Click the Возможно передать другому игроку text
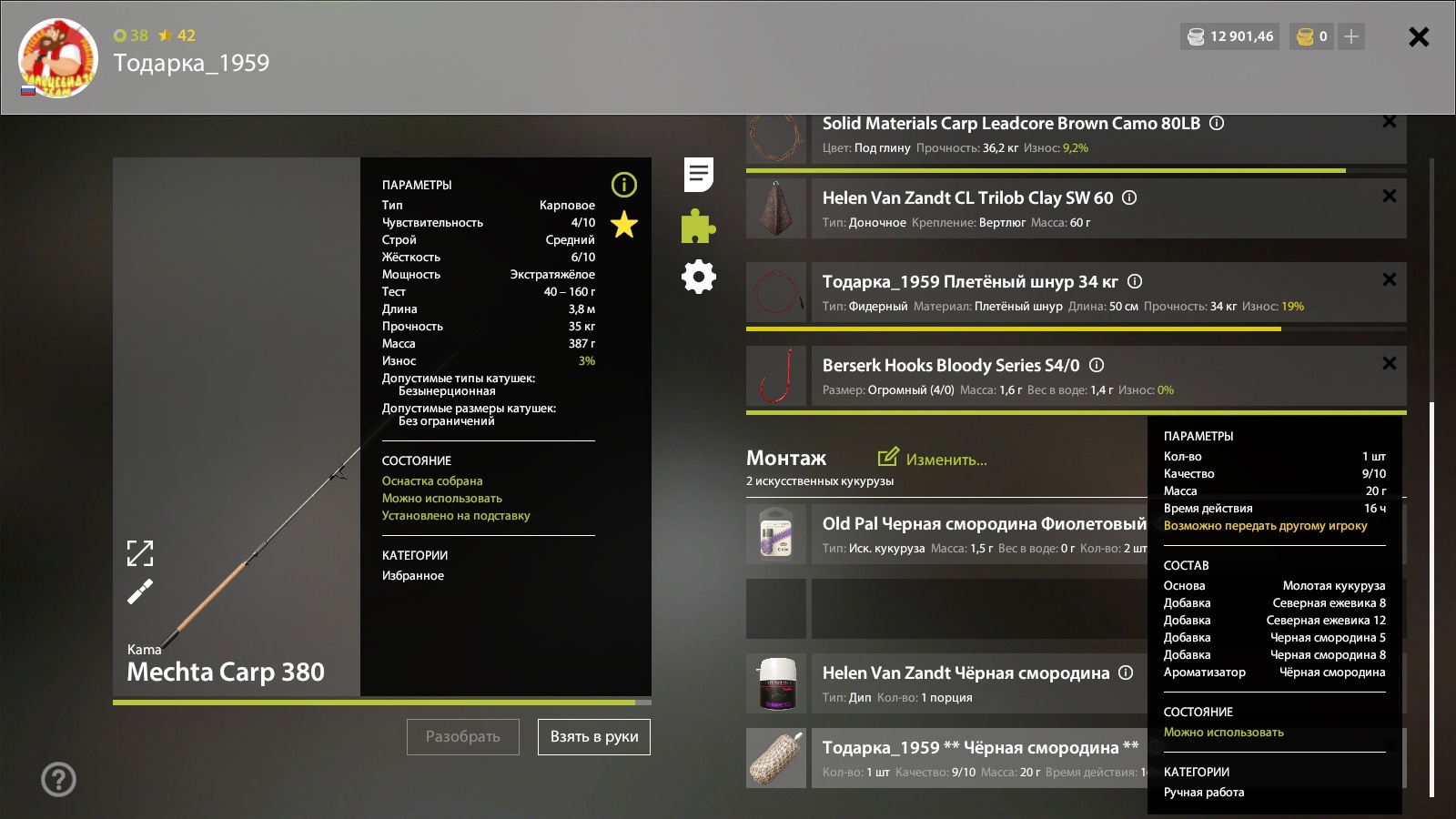 [x=1265, y=525]
